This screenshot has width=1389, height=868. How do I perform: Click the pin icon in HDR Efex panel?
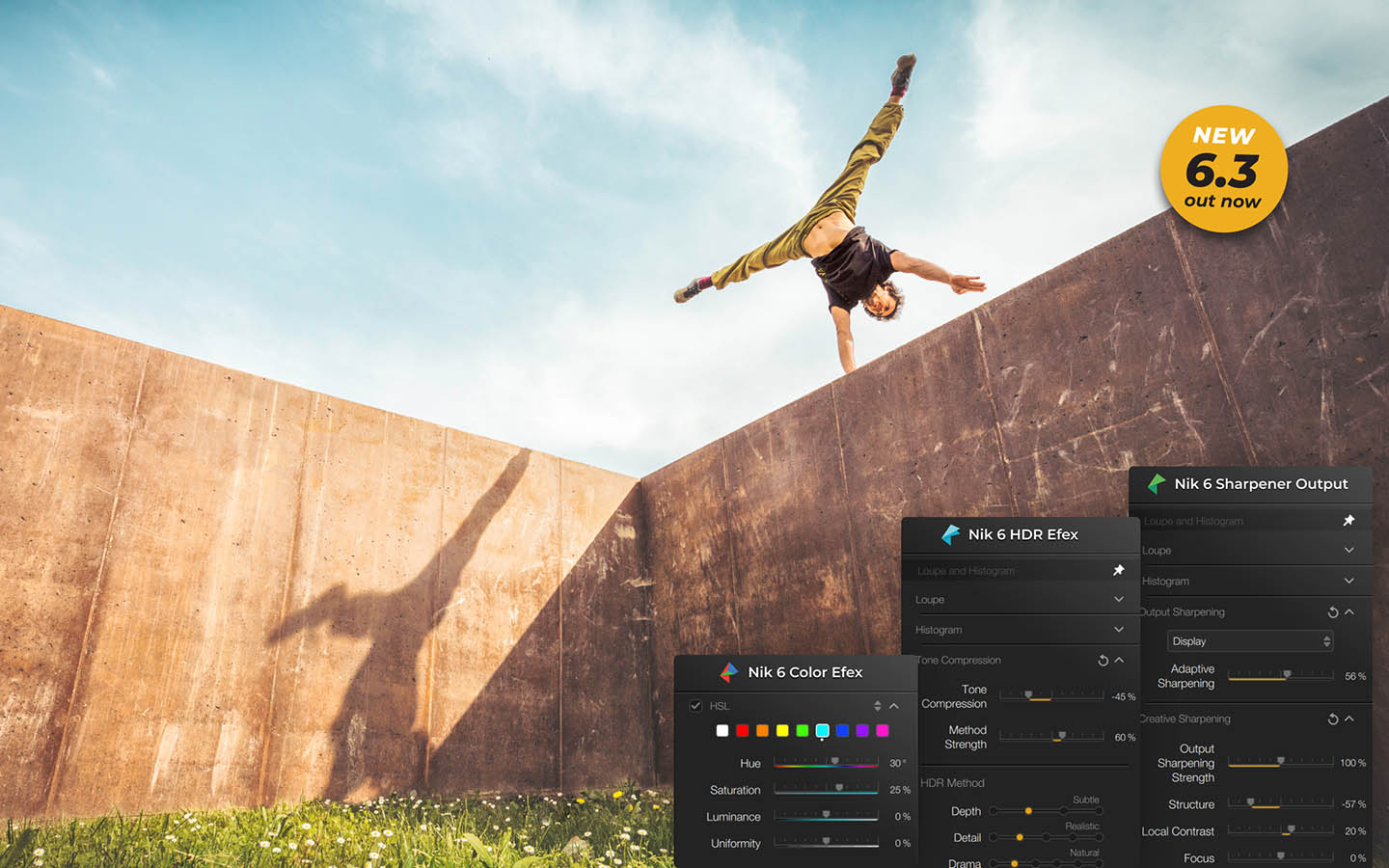(1119, 570)
